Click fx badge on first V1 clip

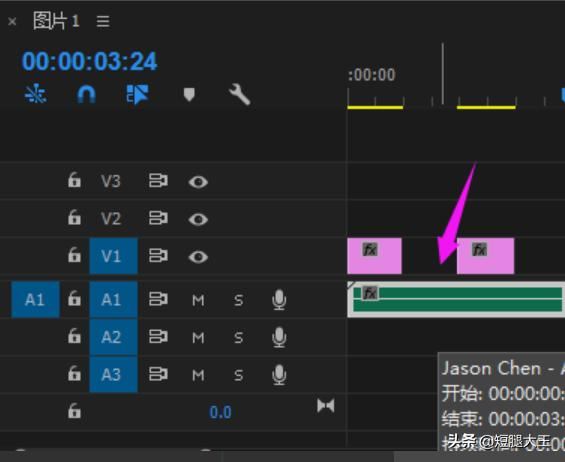370,249
